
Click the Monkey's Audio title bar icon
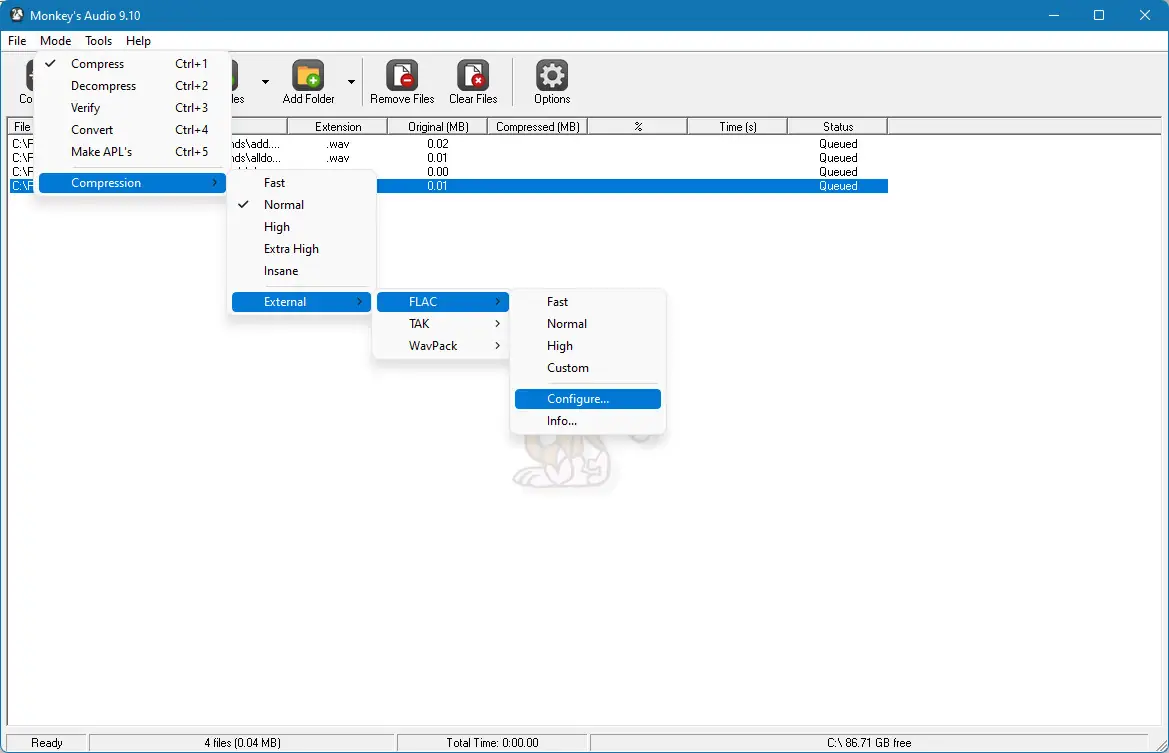[x=16, y=15]
